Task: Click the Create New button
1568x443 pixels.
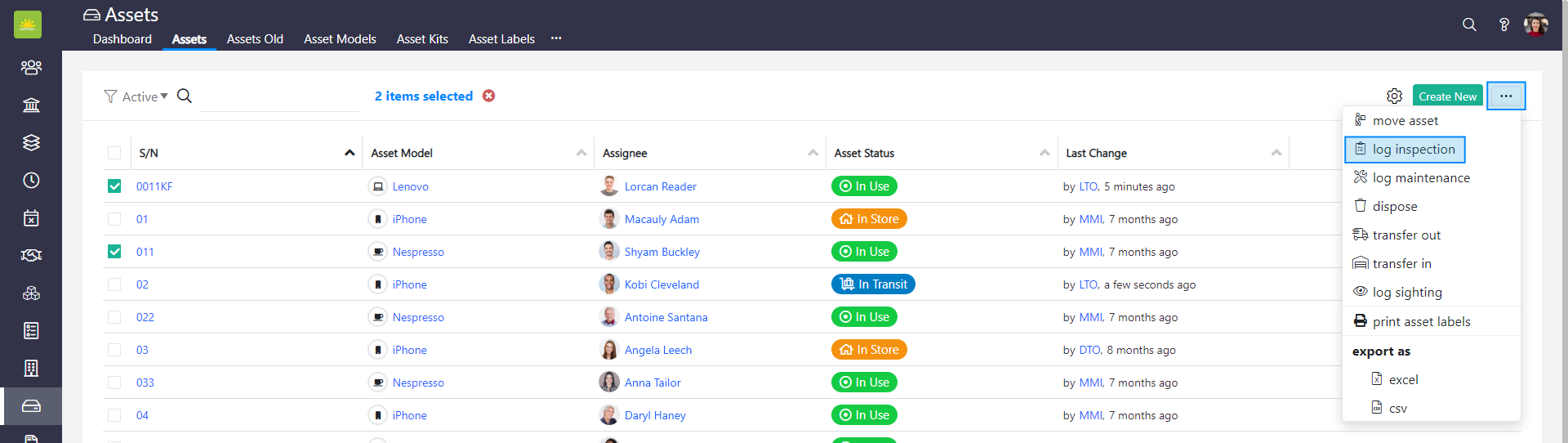Action: (x=1447, y=96)
